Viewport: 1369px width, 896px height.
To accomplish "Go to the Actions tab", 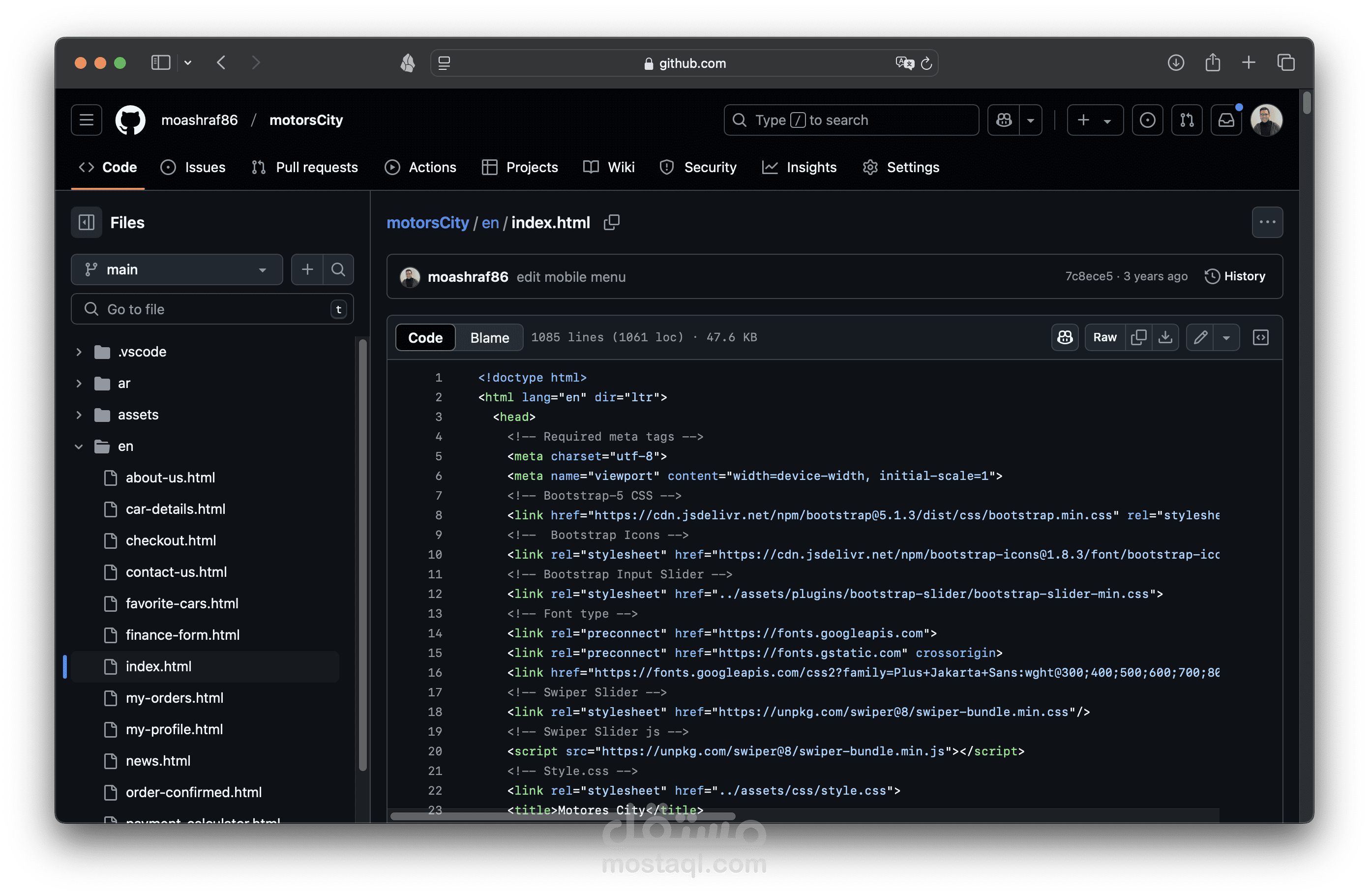I will tap(420, 167).
